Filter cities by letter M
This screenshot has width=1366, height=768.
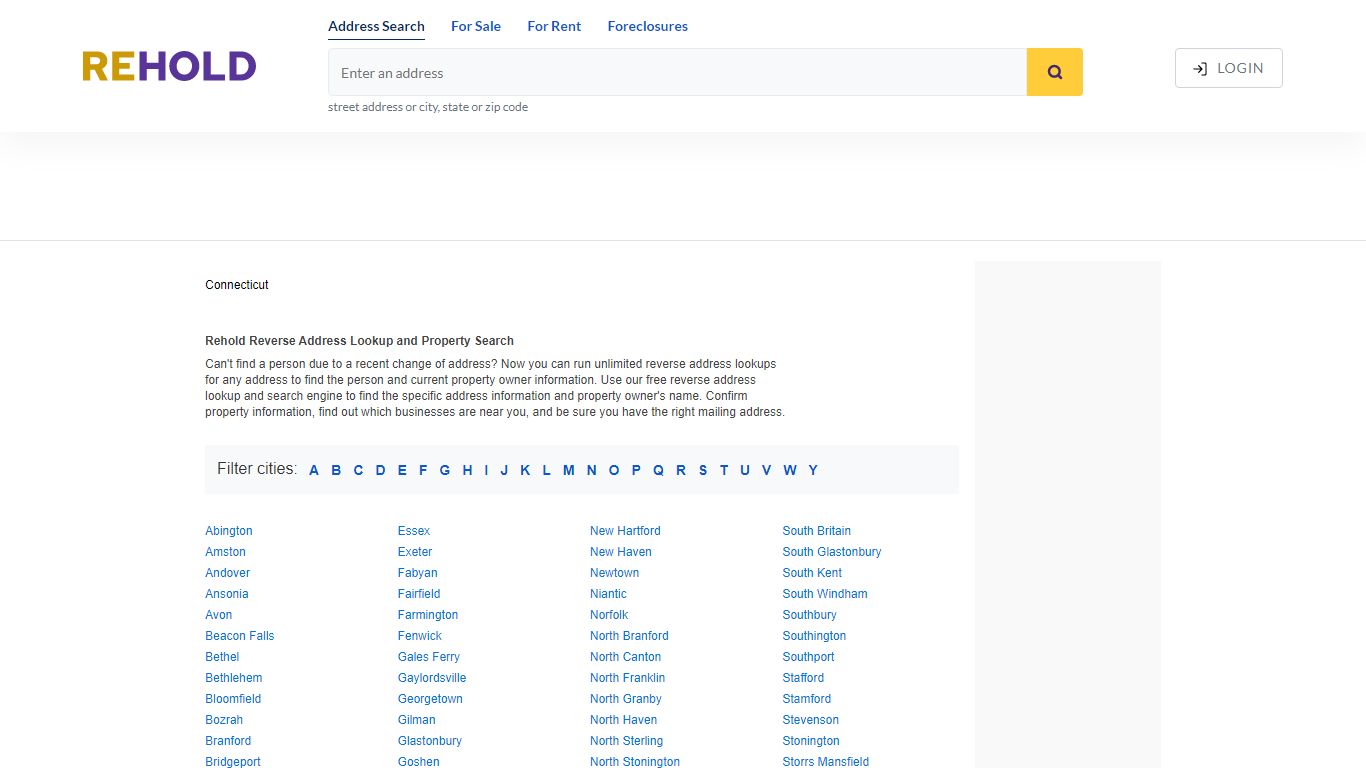point(568,470)
